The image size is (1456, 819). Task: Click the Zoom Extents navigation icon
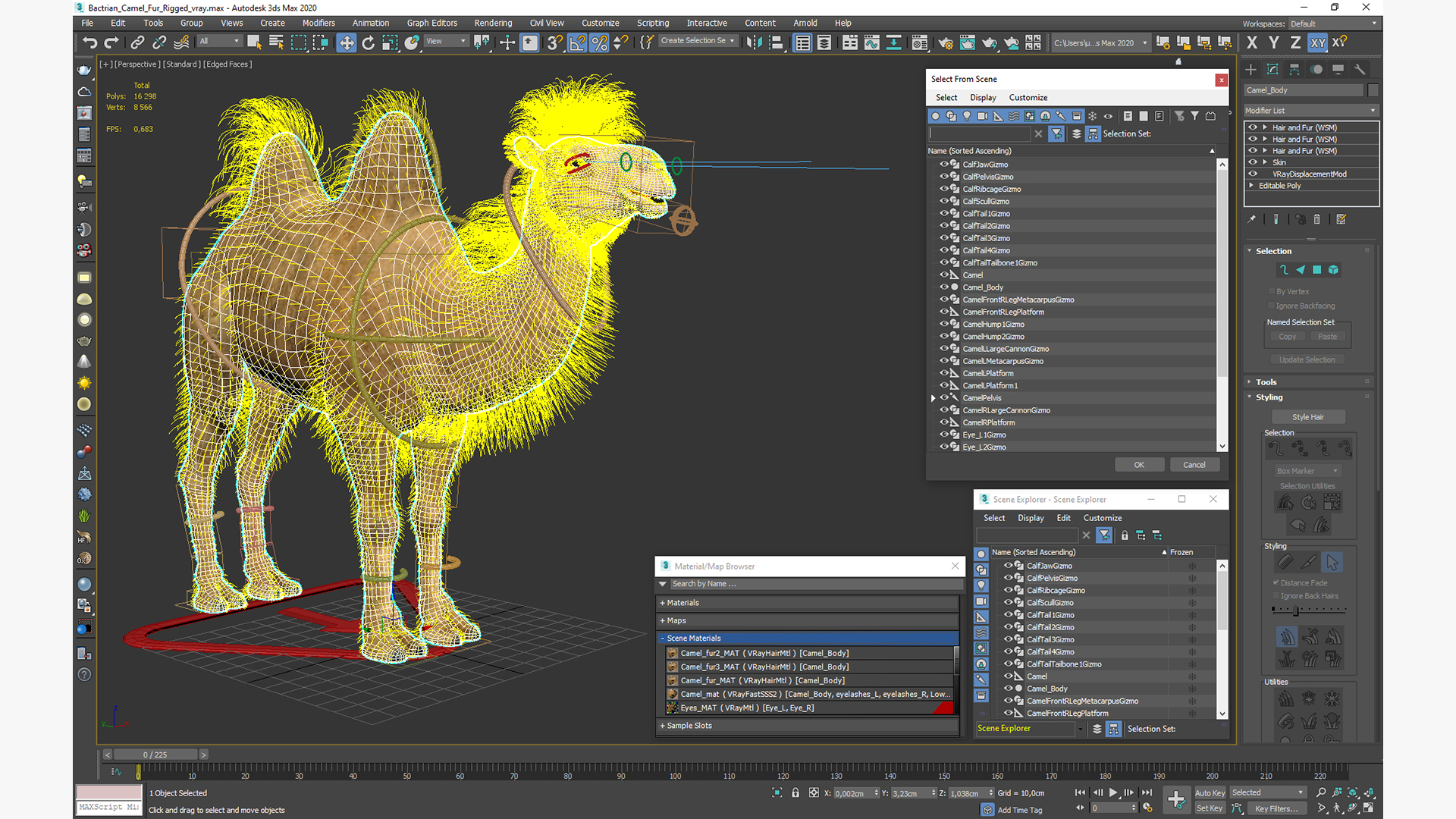(1353, 792)
